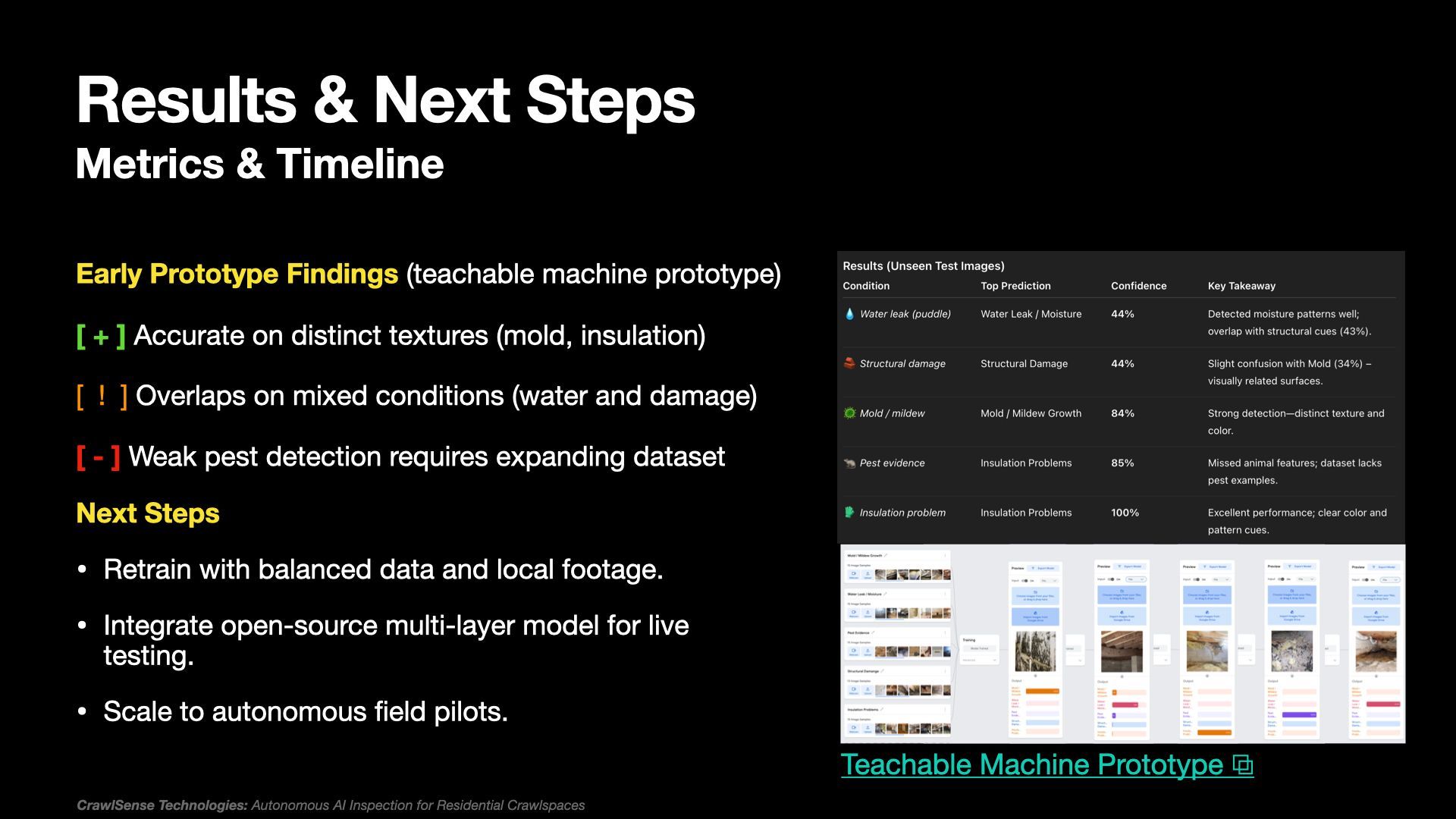Image resolution: width=1456 pixels, height=819 pixels.
Task: Click the orange [ ! ] marker
Action: (102, 396)
